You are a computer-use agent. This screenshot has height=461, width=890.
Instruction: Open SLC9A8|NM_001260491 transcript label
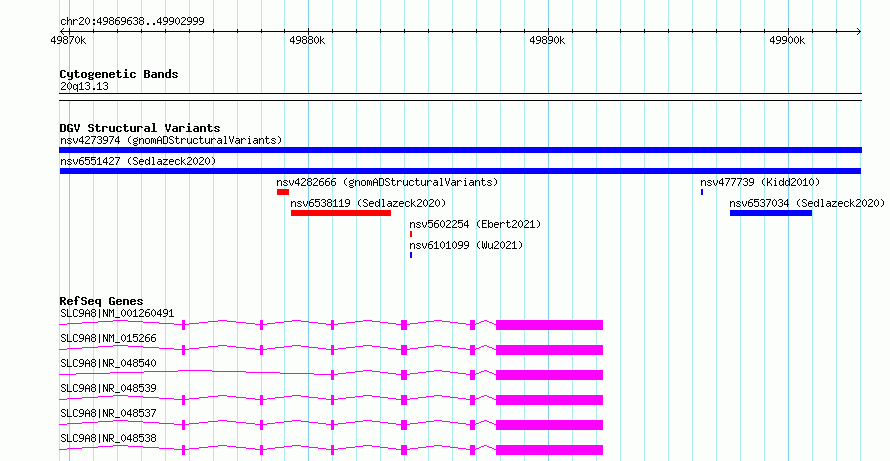117,313
